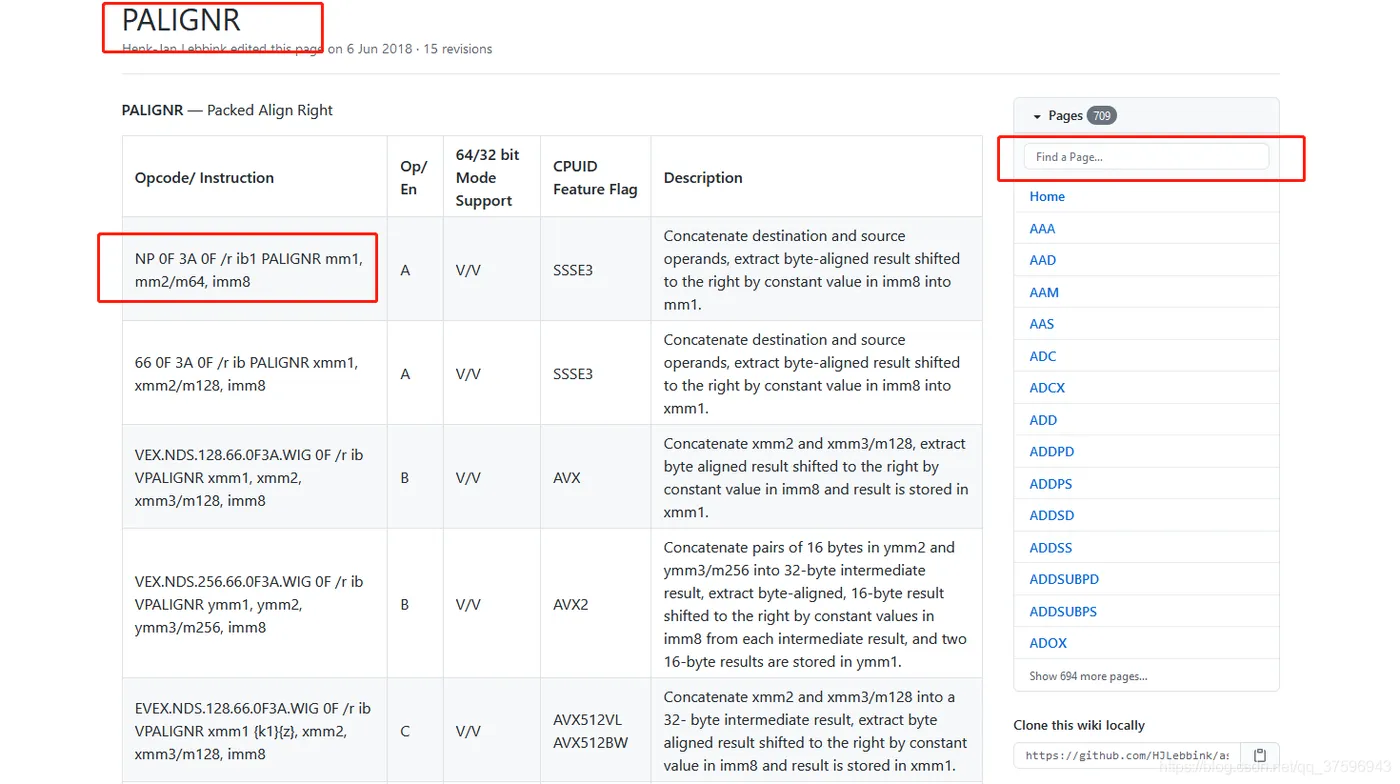Open the ADCX page link

coord(1047,388)
